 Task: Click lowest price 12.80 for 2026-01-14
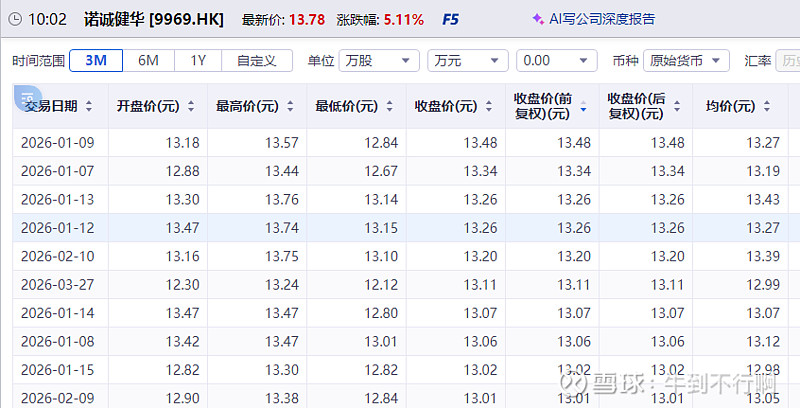click(x=381, y=313)
